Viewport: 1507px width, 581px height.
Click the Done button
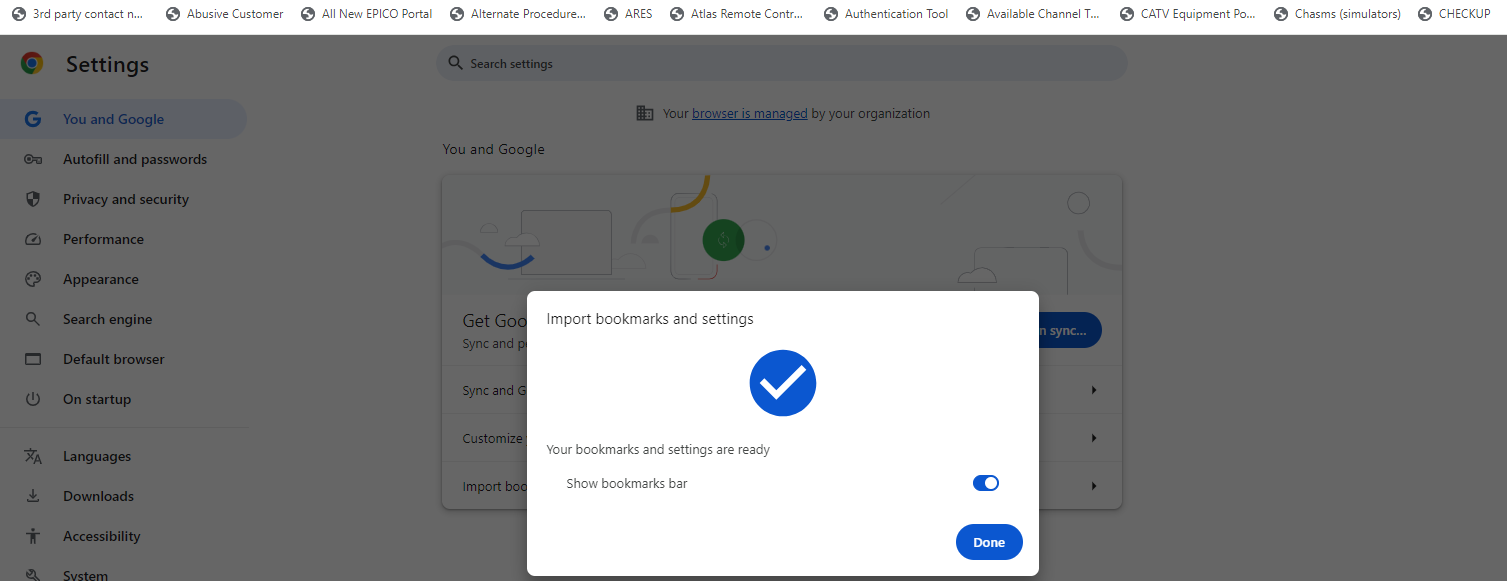[989, 542]
